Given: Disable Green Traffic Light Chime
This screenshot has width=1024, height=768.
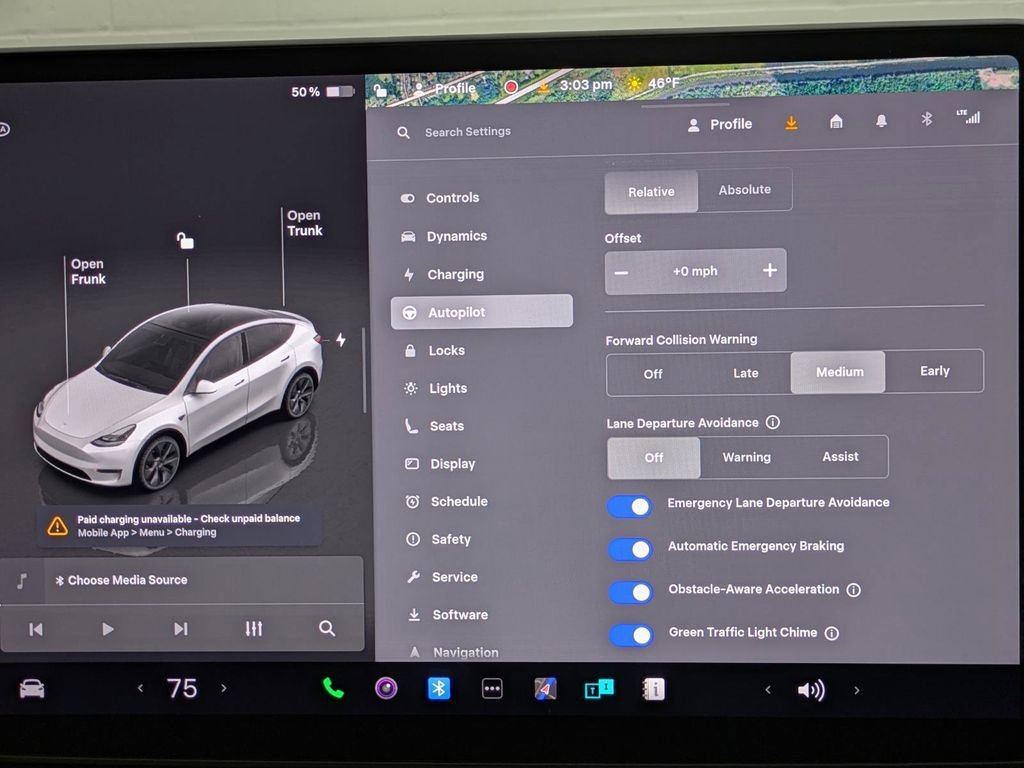Looking at the screenshot, I should 629,636.
